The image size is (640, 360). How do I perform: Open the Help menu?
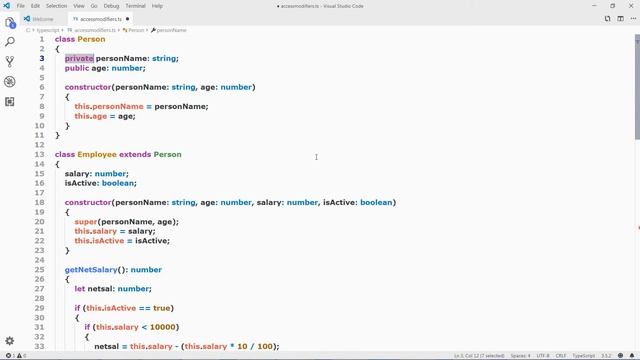157,6
